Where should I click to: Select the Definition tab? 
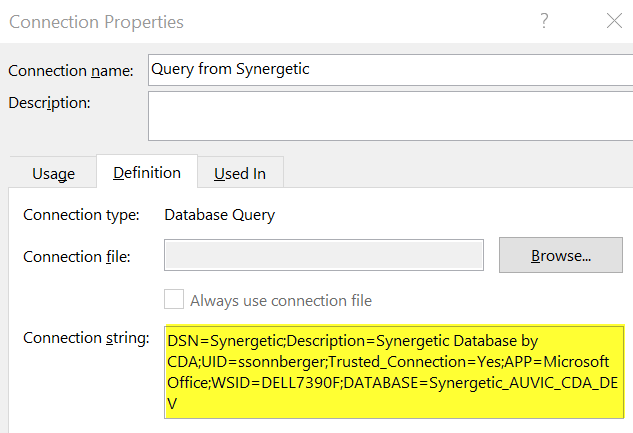(x=147, y=173)
